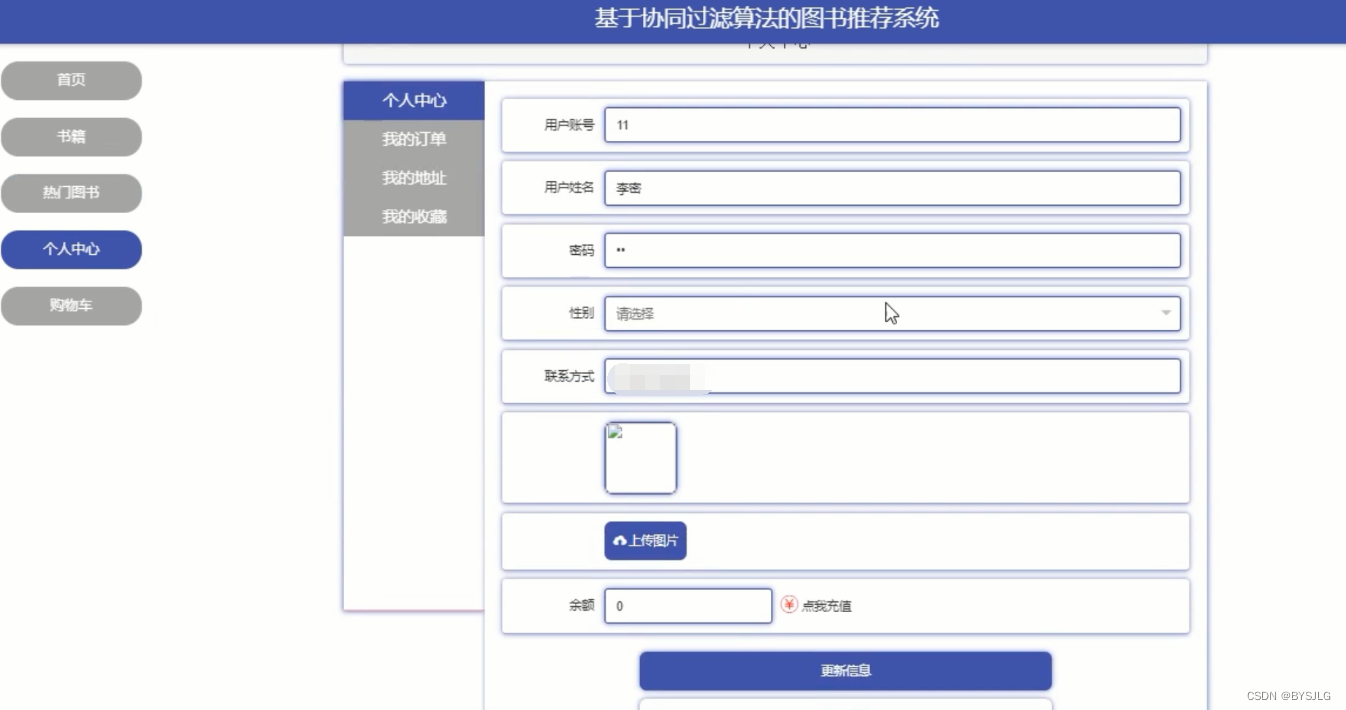Switch to 我的订单 tab
This screenshot has height=710, width=1346.
[x=413, y=139]
